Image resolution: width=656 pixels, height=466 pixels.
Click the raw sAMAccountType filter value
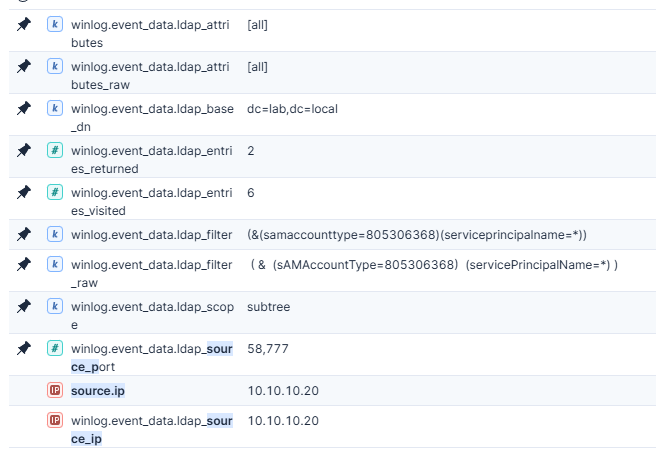tap(434, 265)
